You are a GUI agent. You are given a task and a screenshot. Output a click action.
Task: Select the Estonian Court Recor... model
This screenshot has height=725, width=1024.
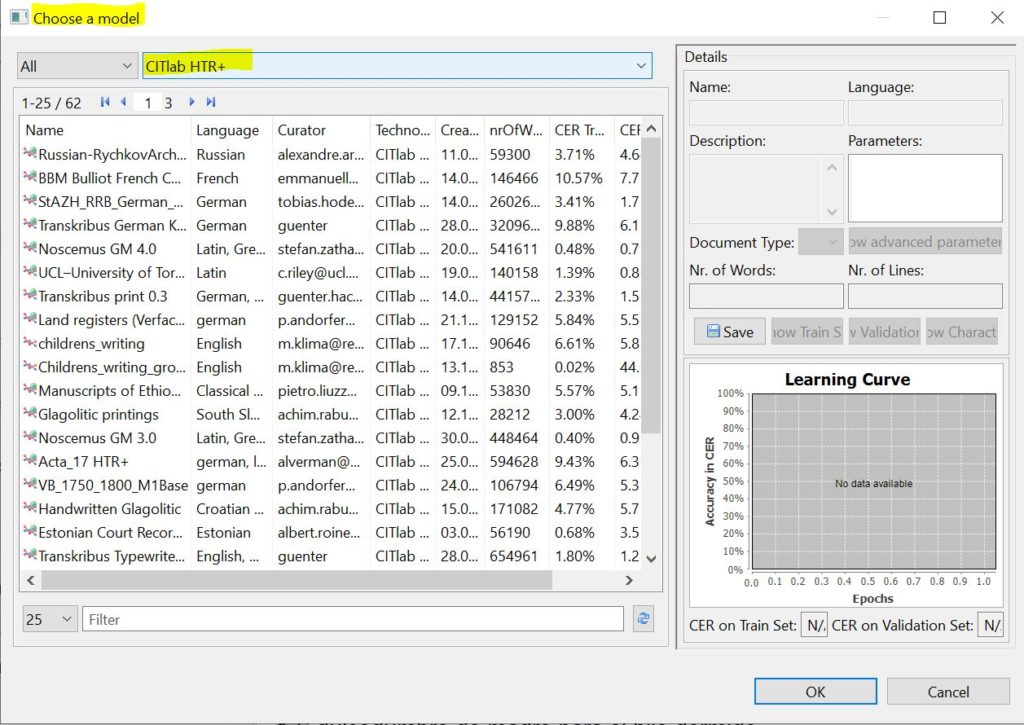point(330,532)
